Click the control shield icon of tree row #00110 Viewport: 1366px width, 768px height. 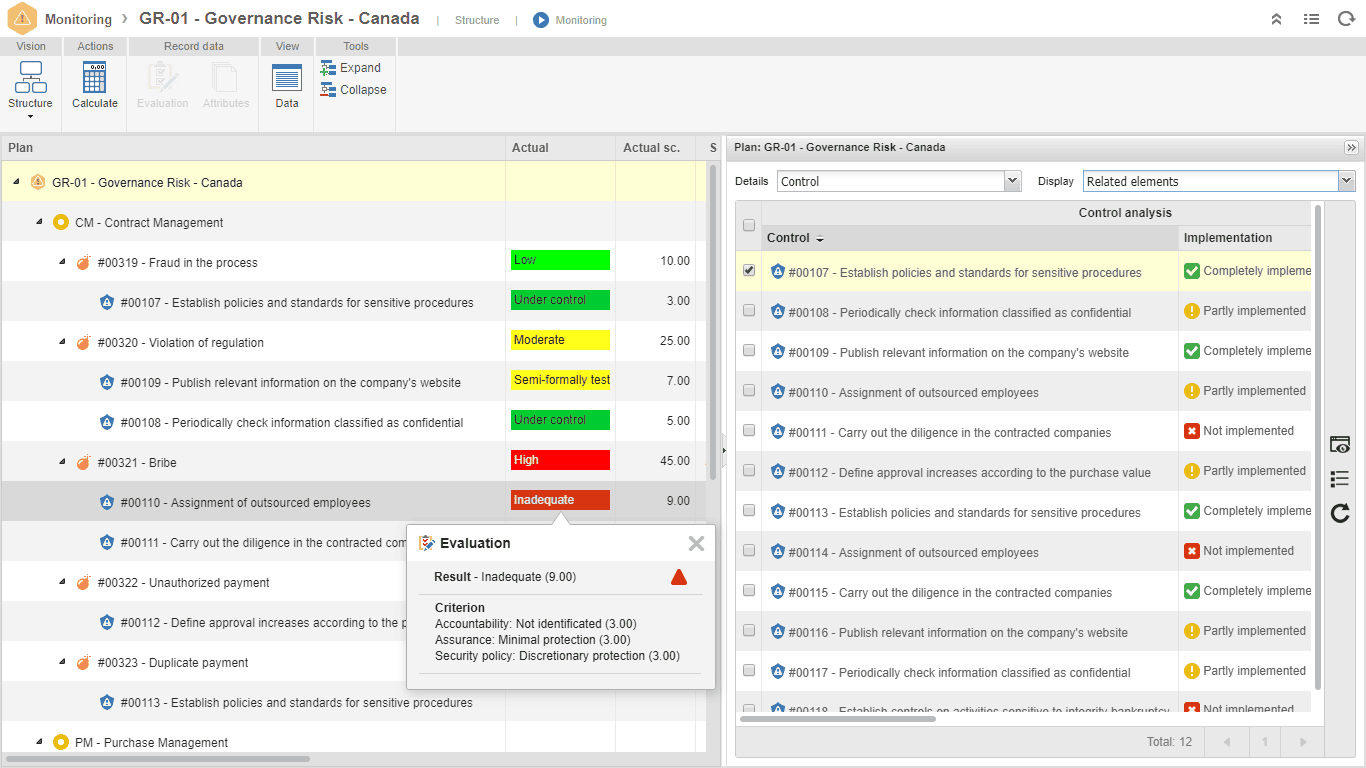107,502
